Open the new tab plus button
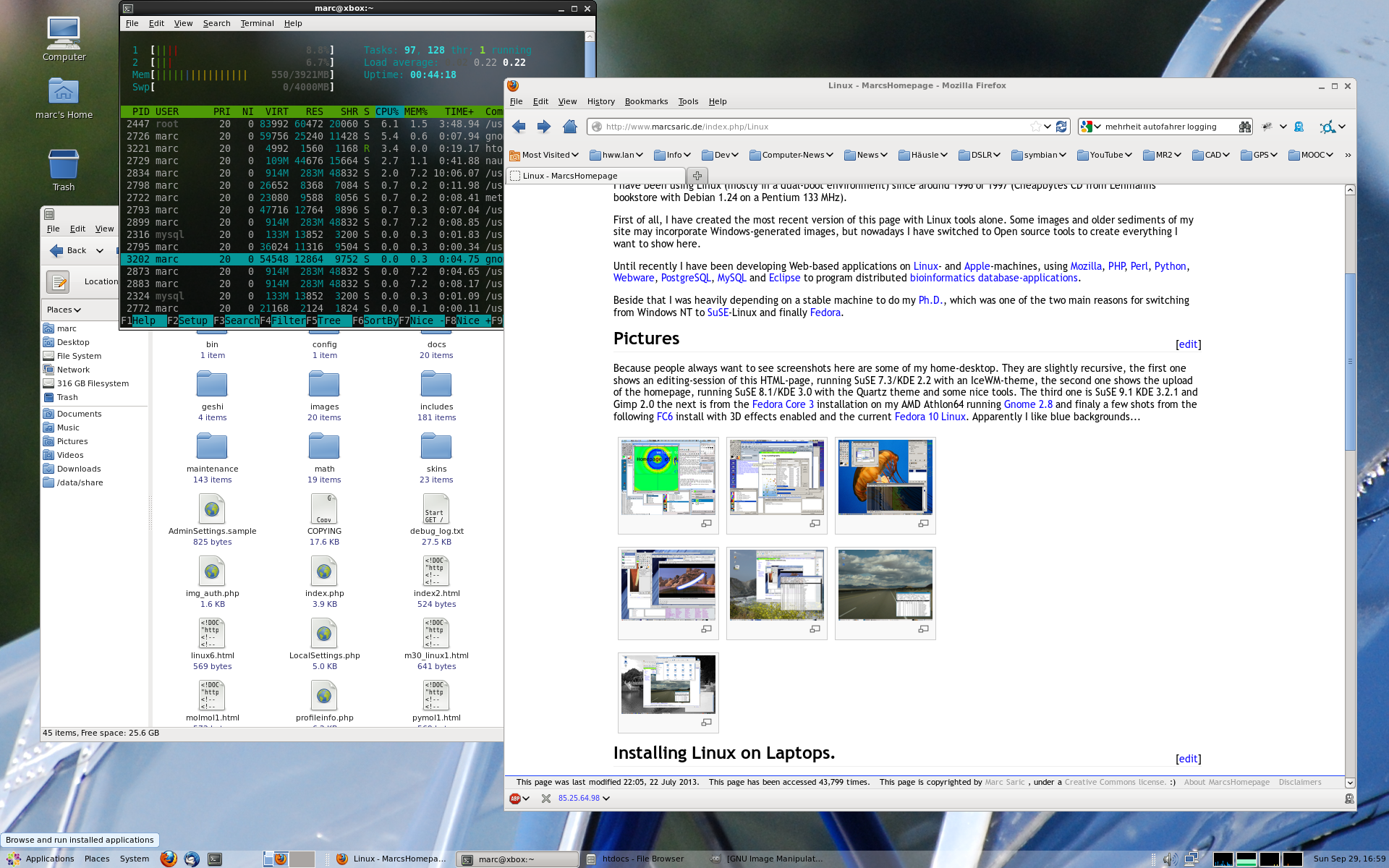 697,176
